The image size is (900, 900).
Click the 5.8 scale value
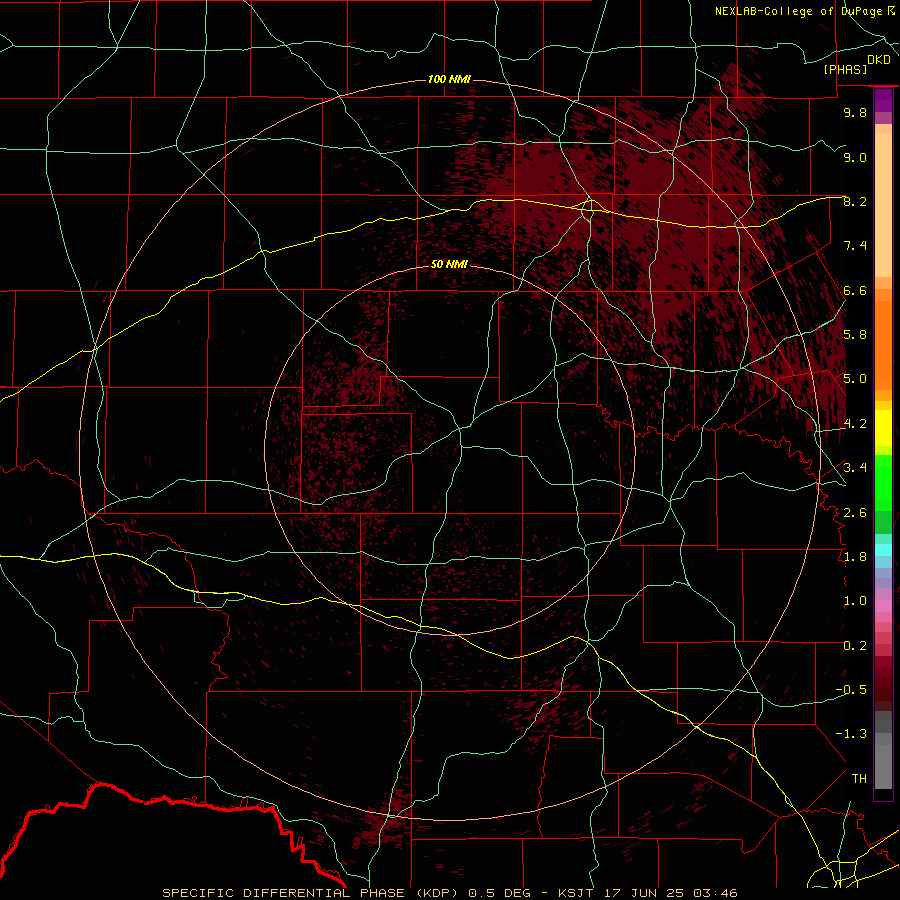click(855, 335)
